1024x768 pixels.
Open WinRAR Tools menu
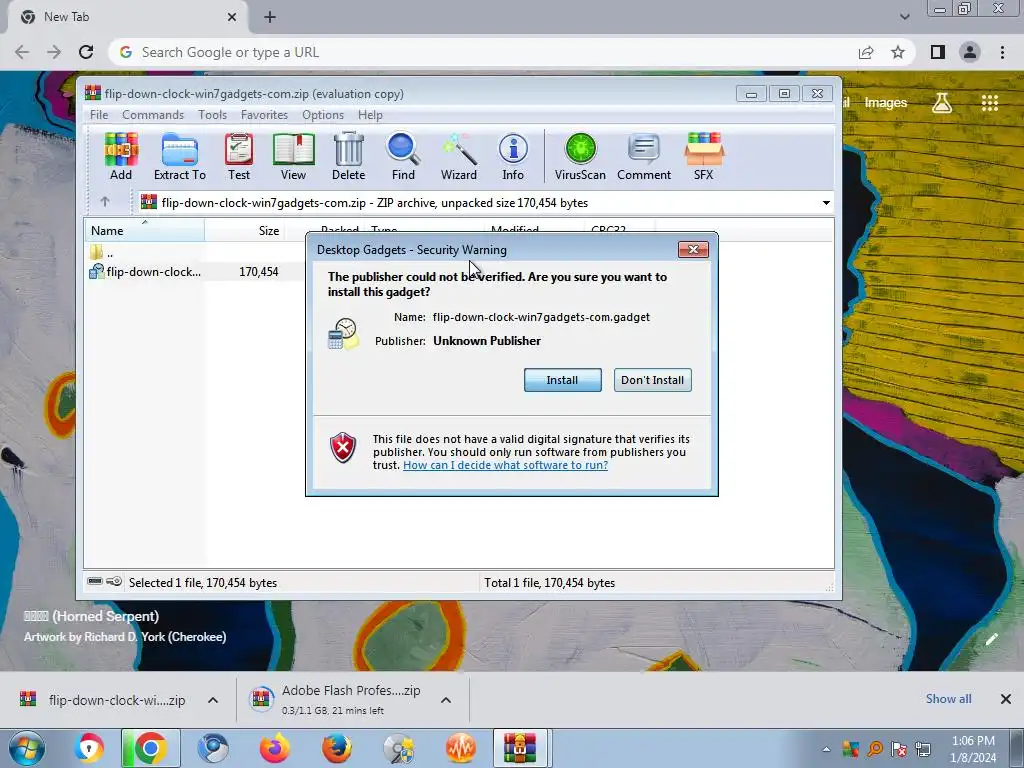(212, 115)
